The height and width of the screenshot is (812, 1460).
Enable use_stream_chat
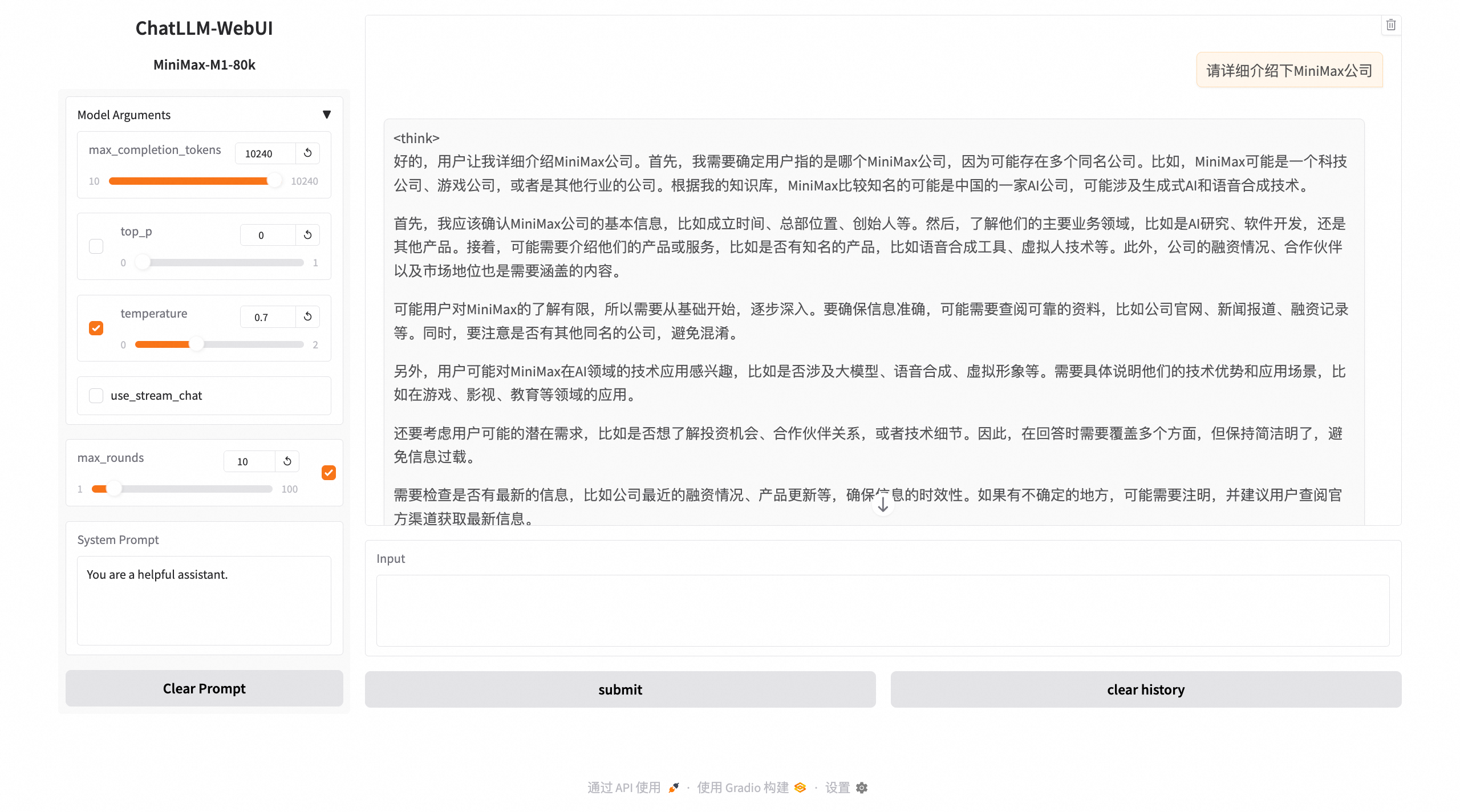coord(96,395)
